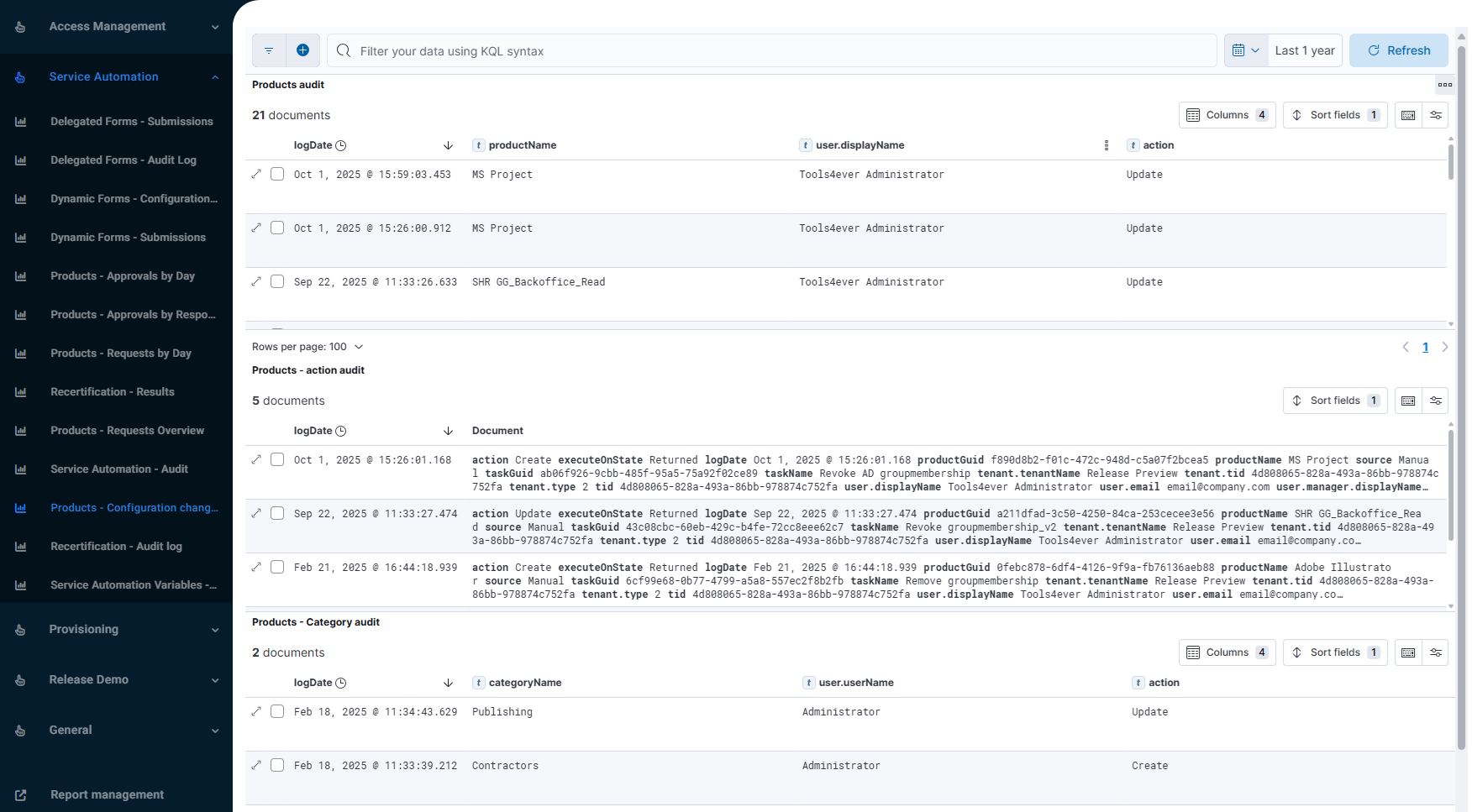Click the filter toggle icon beside search bar
The height and width of the screenshot is (812, 1472).
click(x=269, y=50)
